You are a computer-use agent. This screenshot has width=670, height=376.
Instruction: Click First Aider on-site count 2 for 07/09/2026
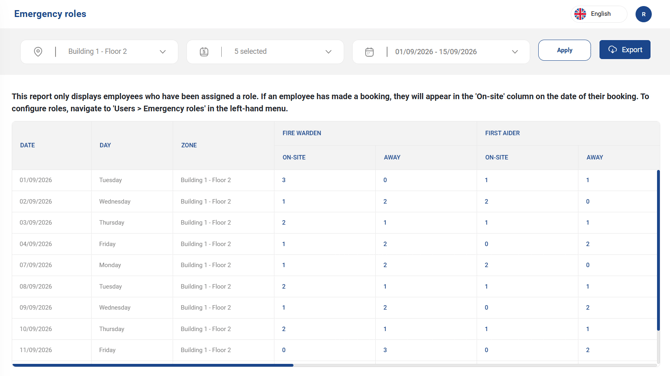(486, 265)
